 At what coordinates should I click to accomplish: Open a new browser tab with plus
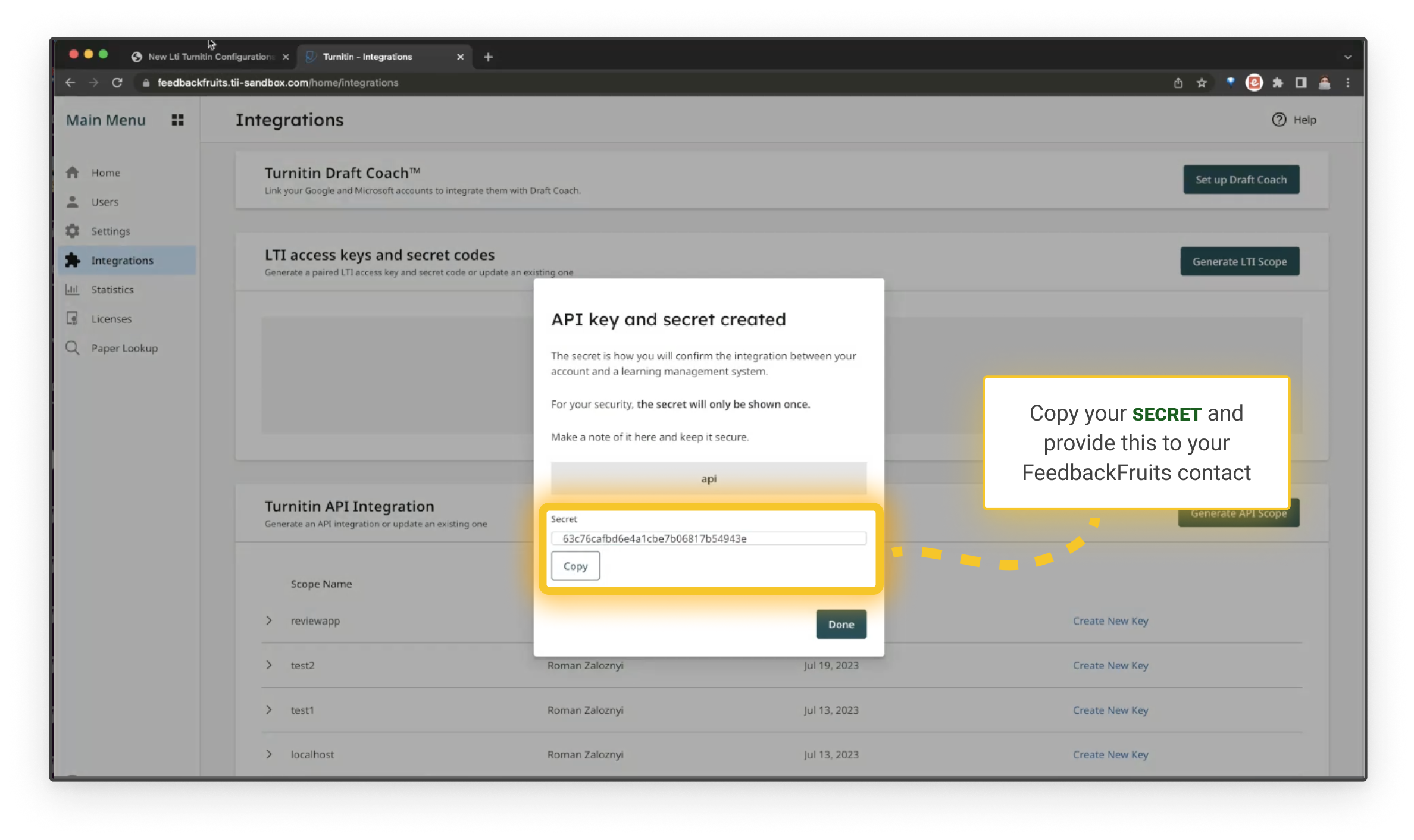click(x=488, y=57)
